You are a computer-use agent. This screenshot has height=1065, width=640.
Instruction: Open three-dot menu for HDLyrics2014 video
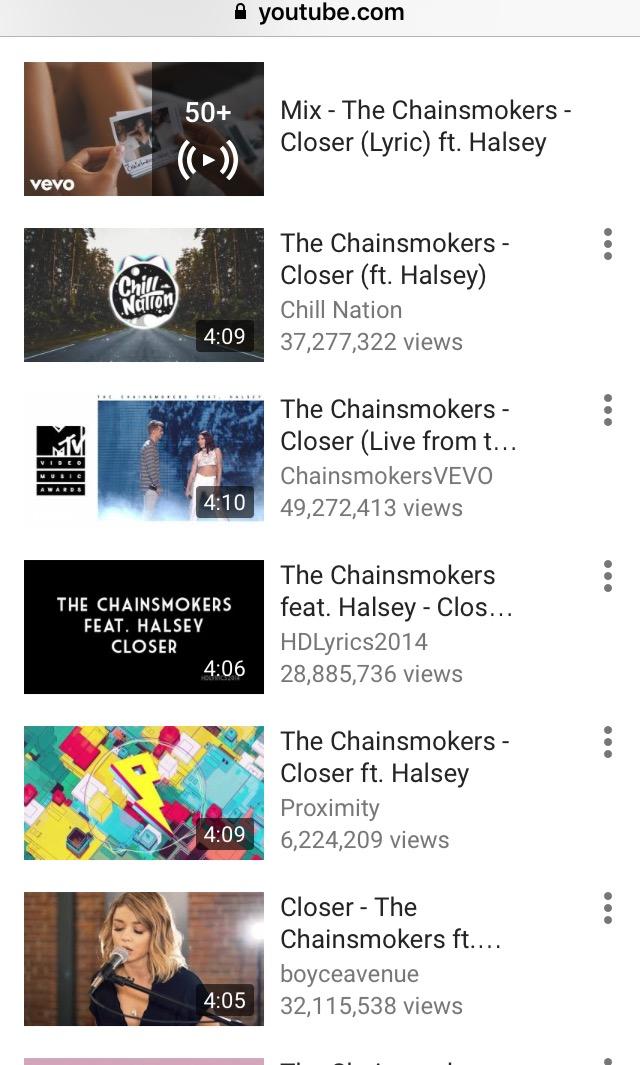click(607, 576)
